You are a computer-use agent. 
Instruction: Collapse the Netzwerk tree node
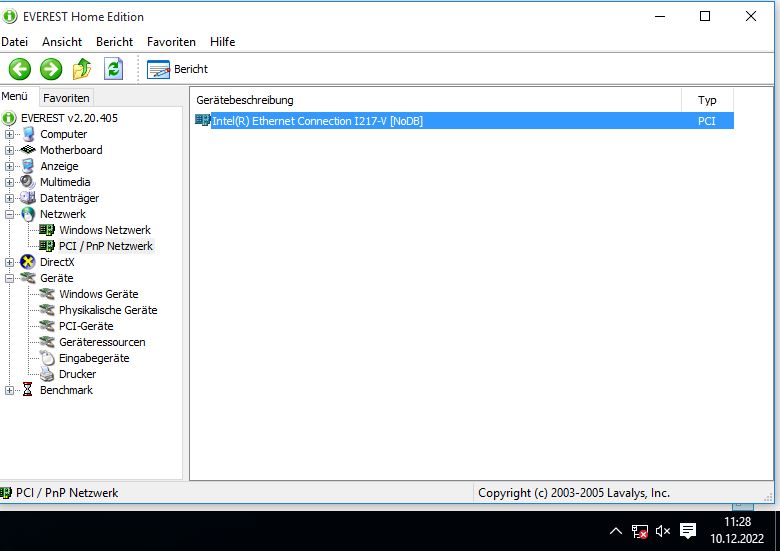(10, 214)
